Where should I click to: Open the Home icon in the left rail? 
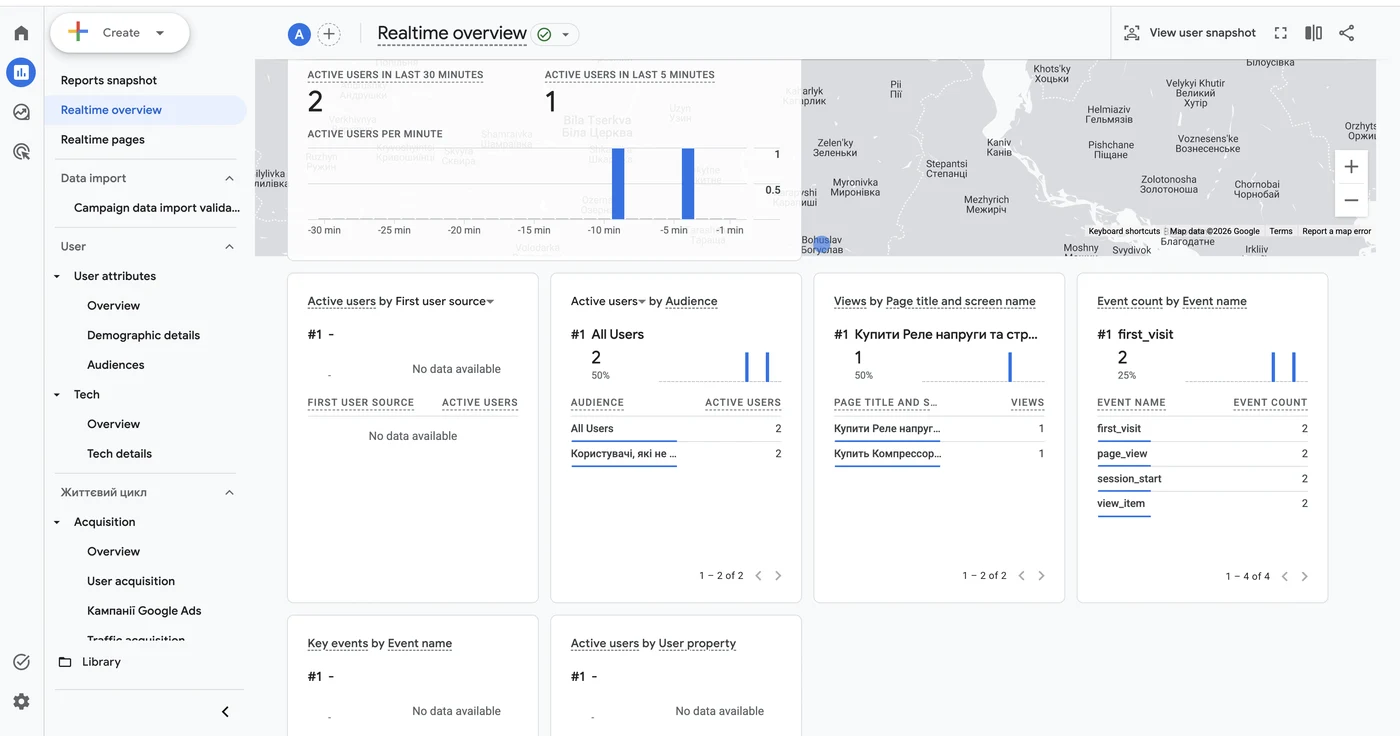coord(21,33)
